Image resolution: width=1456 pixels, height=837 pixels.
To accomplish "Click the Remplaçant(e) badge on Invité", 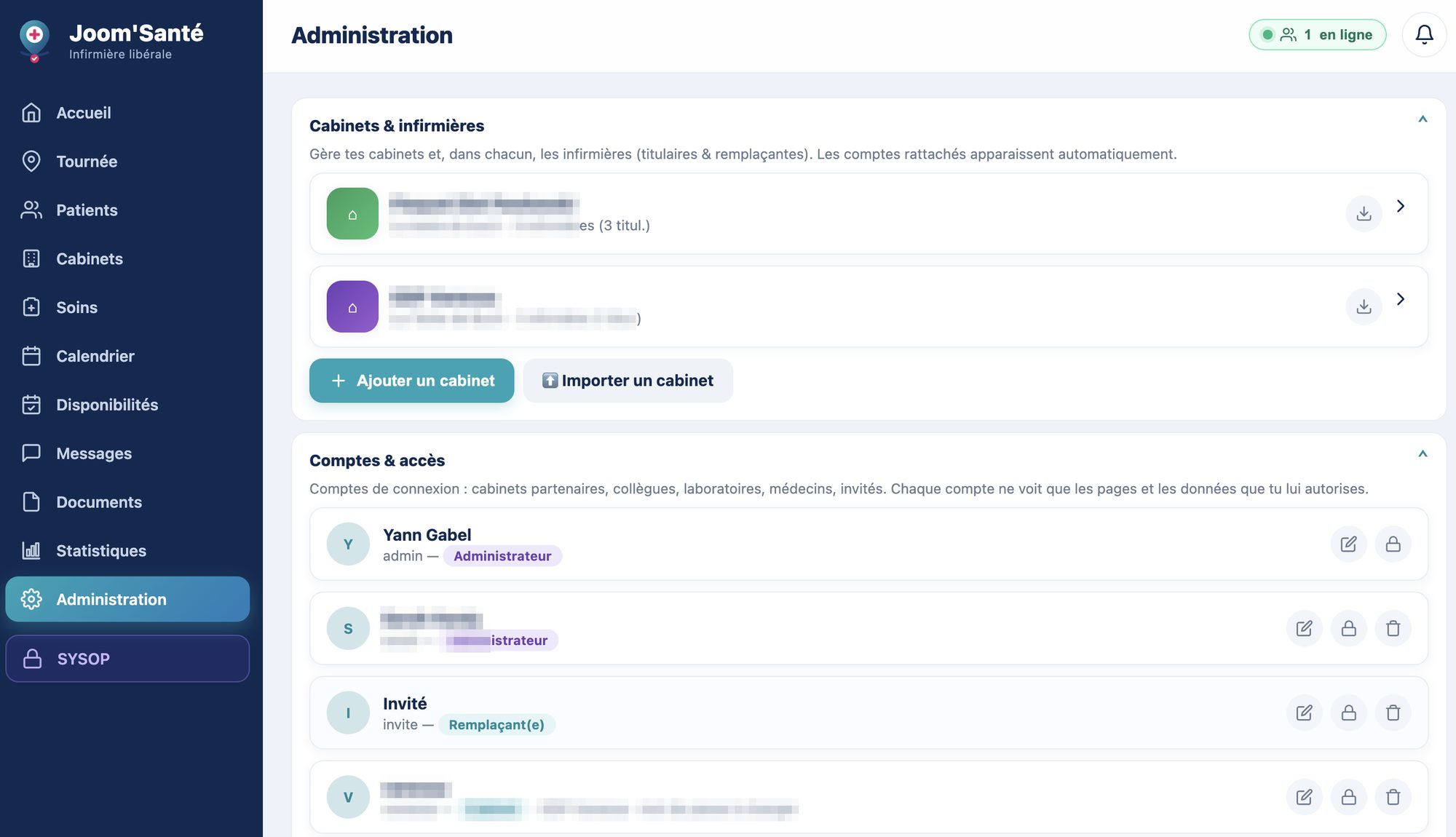I will tap(496, 725).
